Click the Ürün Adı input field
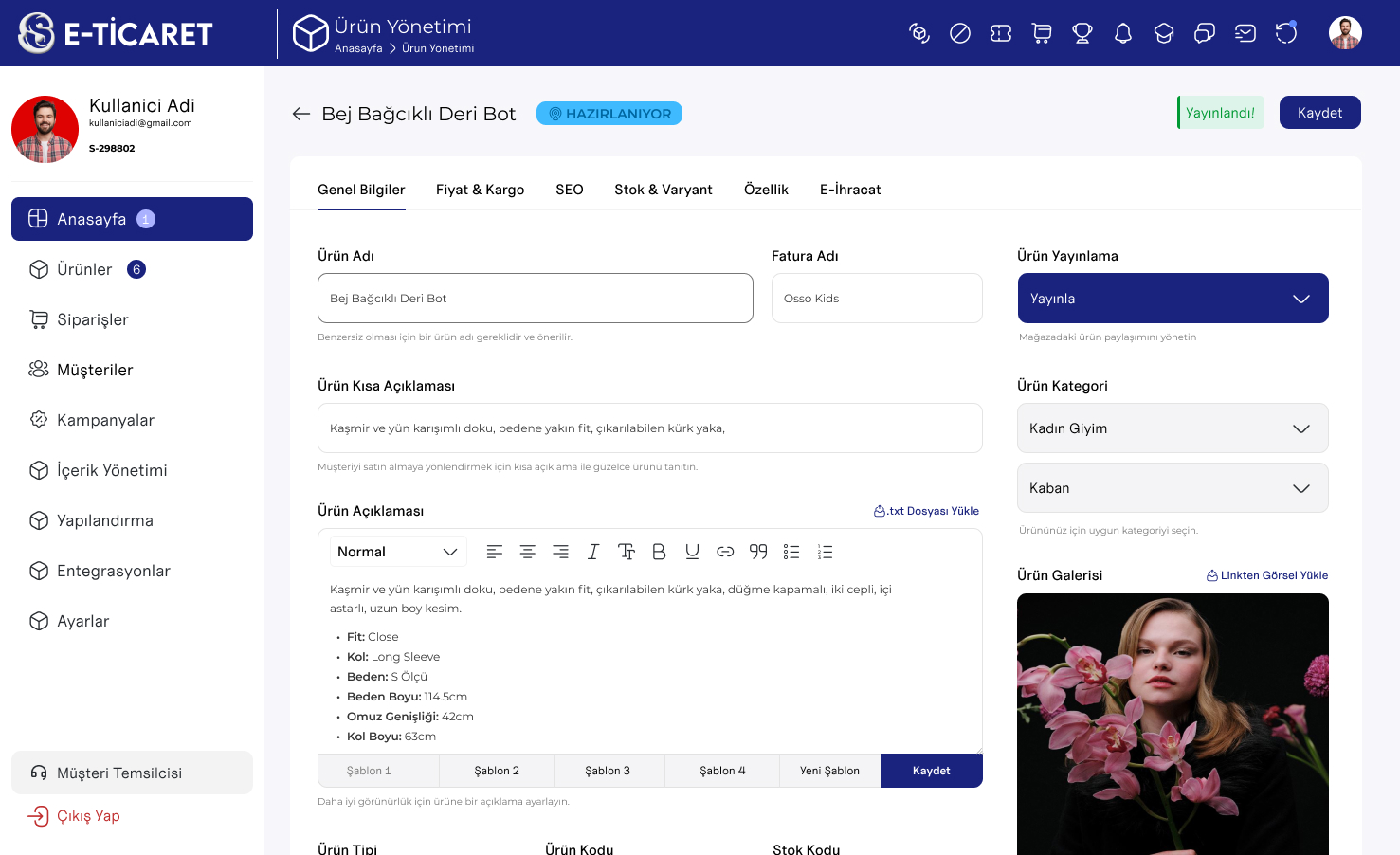Image resolution: width=1400 pixels, height=855 pixels. pos(535,299)
